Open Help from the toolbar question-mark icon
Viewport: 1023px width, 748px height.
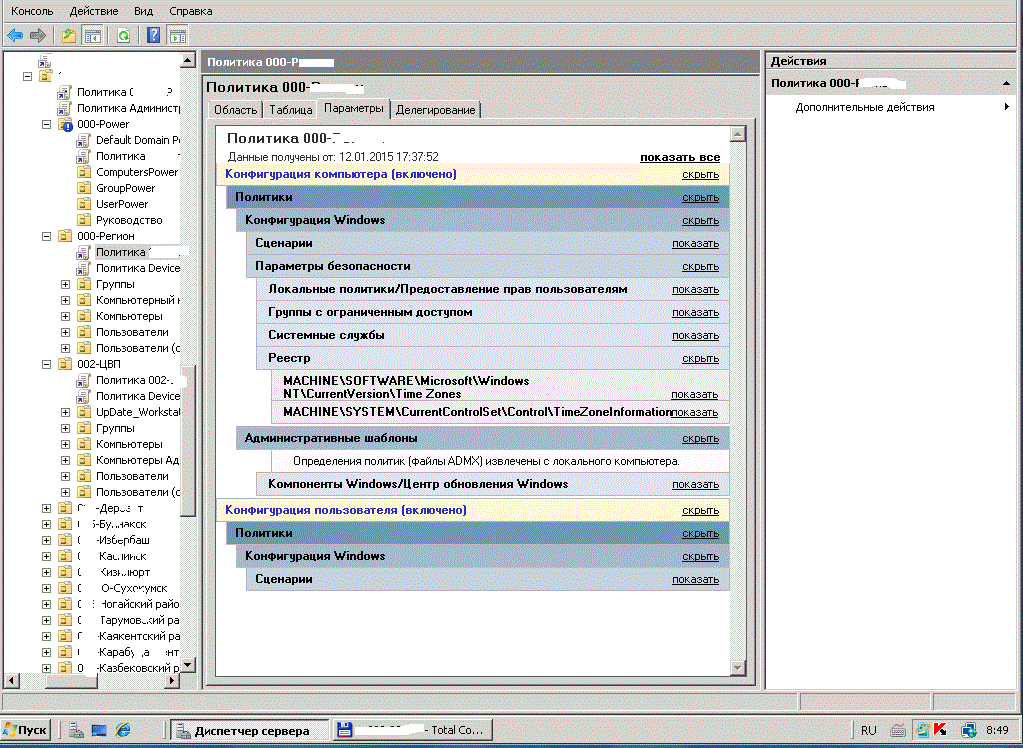point(153,35)
